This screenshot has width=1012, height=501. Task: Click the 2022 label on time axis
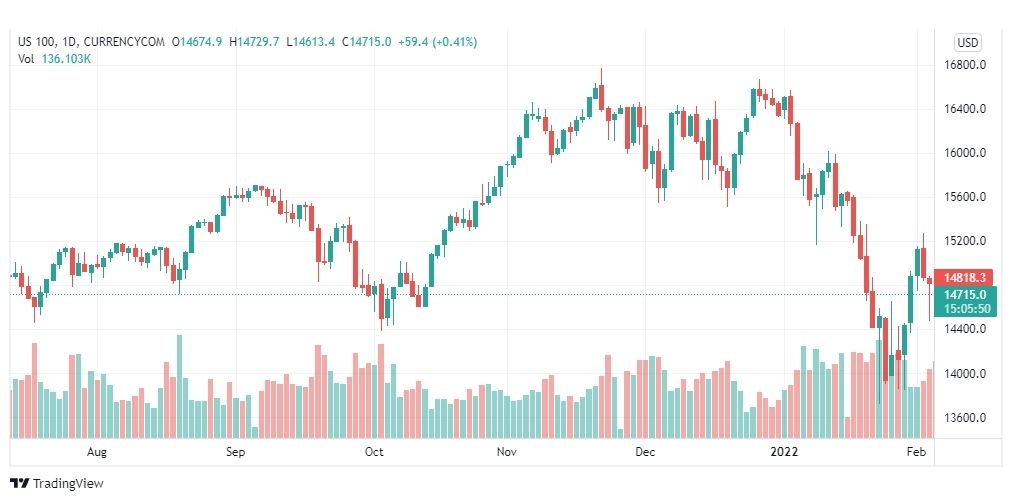tap(785, 451)
